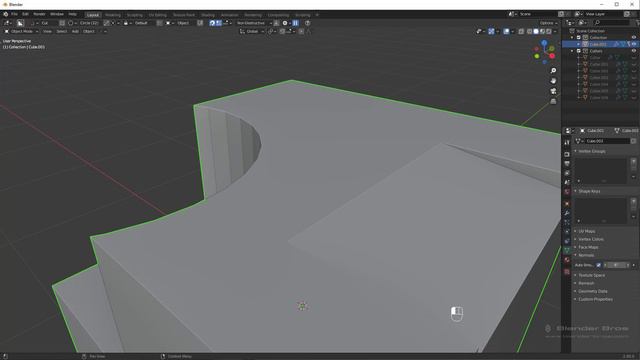This screenshot has height=360, width=640.
Task: Open the Edit menu
Action: point(25,14)
